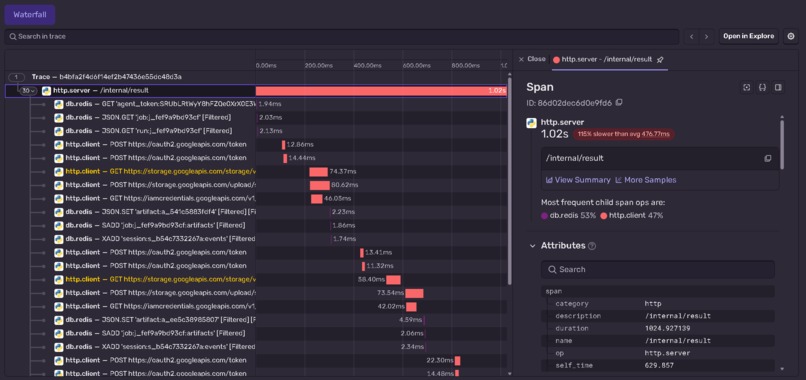Go to previous span with left arrow
The height and width of the screenshot is (380, 806).
pos(691,37)
